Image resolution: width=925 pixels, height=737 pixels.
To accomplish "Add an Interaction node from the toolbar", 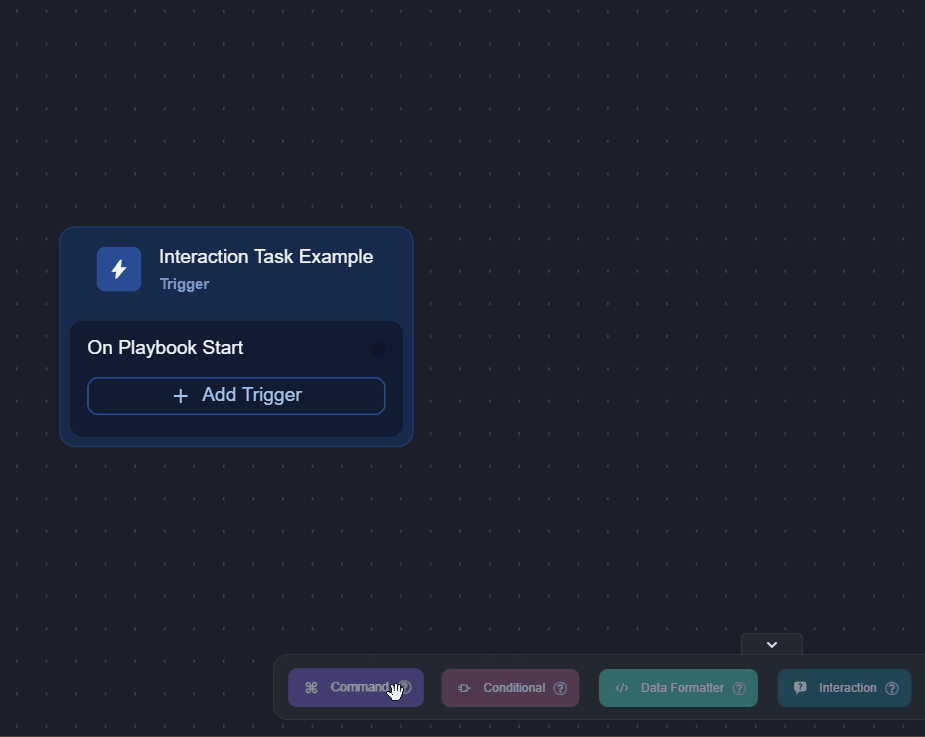I will pyautogui.click(x=844, y=687).
